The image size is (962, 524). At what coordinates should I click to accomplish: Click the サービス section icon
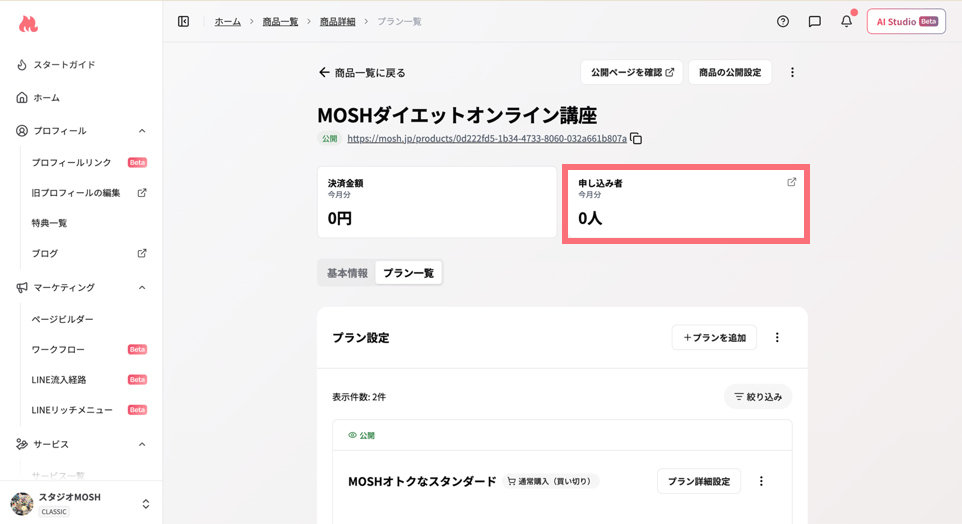[22, 444]
